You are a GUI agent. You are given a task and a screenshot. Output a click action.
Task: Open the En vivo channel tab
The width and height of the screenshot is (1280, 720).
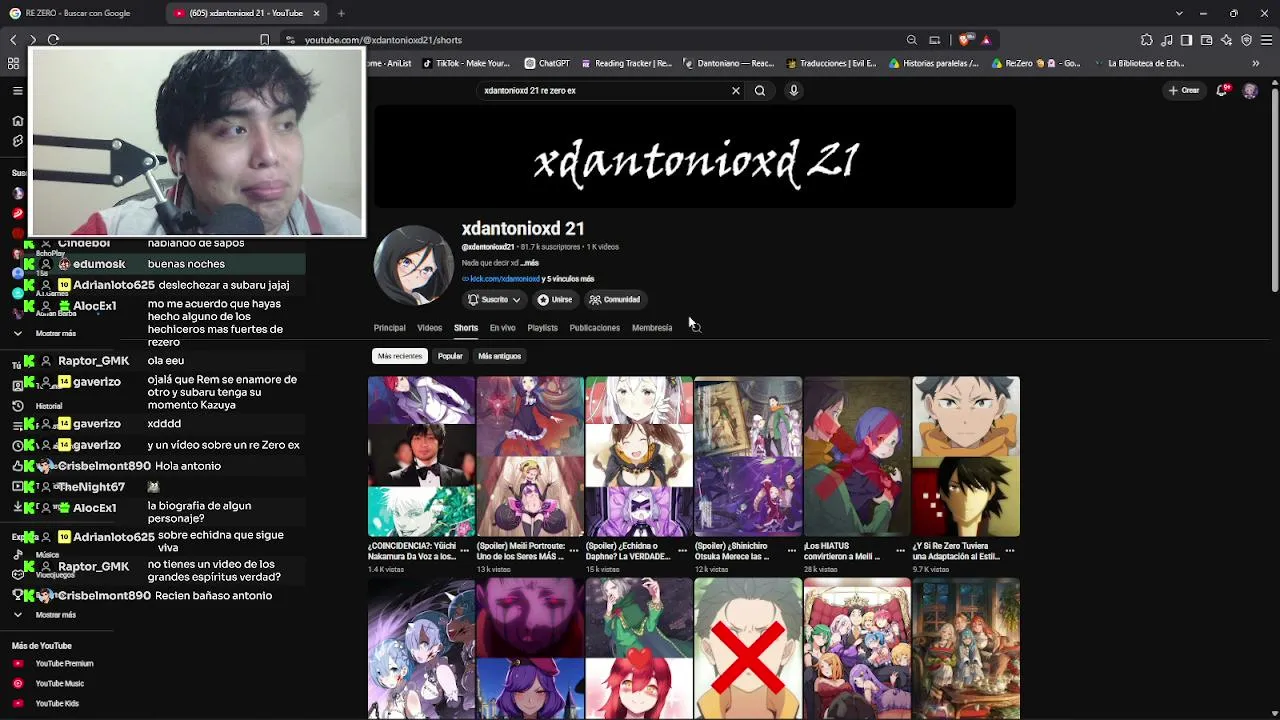coord(503,328)
